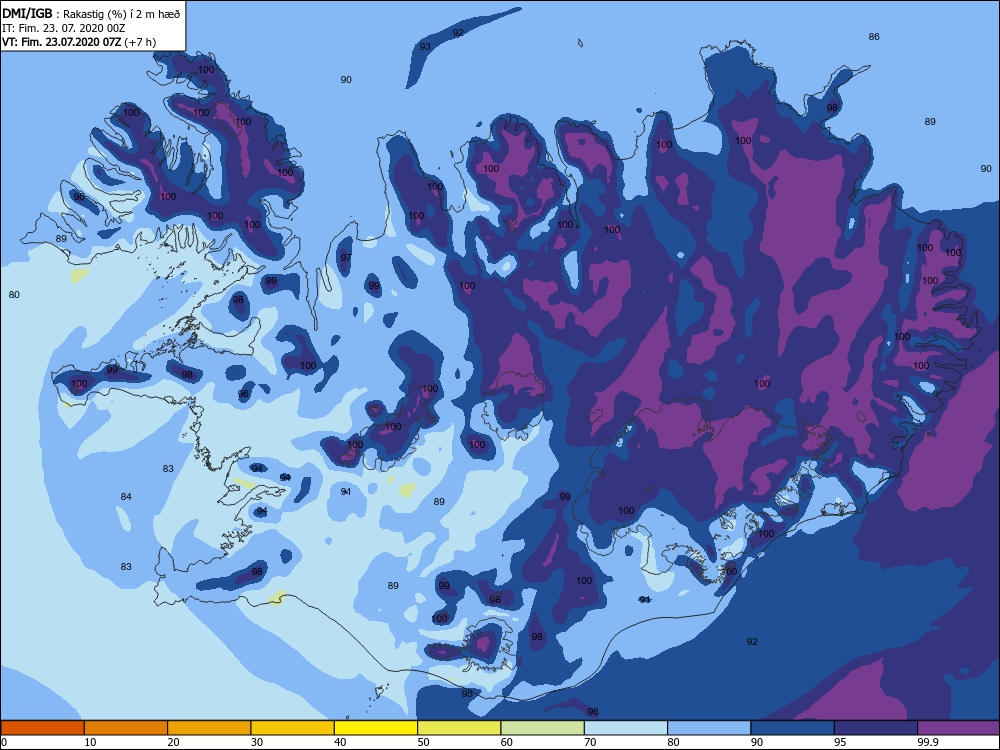
Task: Click the 80–90% sky blue legend swatch
Action: point(709,728)
